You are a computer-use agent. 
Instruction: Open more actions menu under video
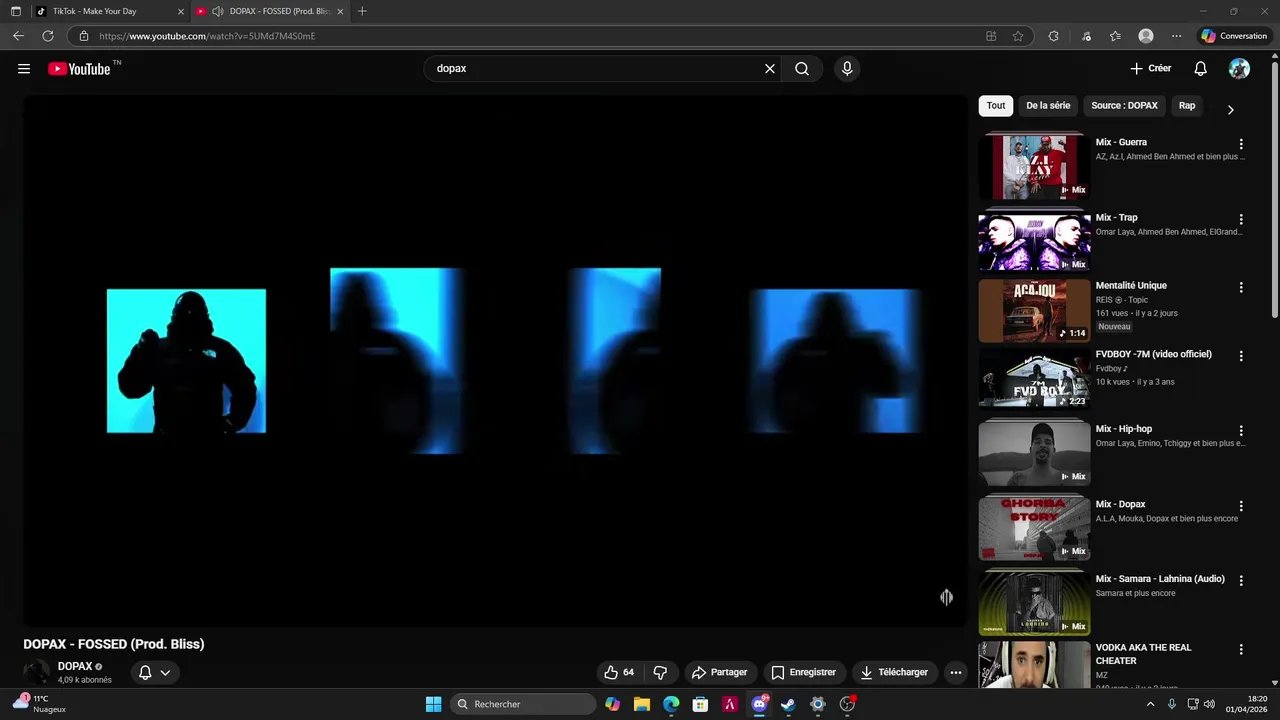coord(956,672)
